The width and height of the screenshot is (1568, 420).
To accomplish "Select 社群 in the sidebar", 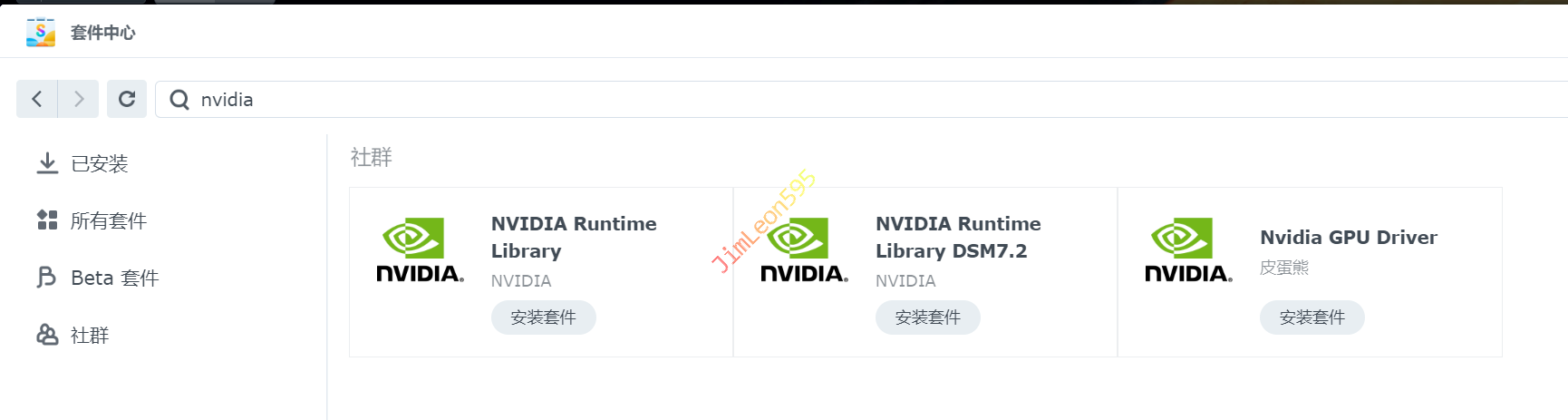I will click(x=90, y=336).
